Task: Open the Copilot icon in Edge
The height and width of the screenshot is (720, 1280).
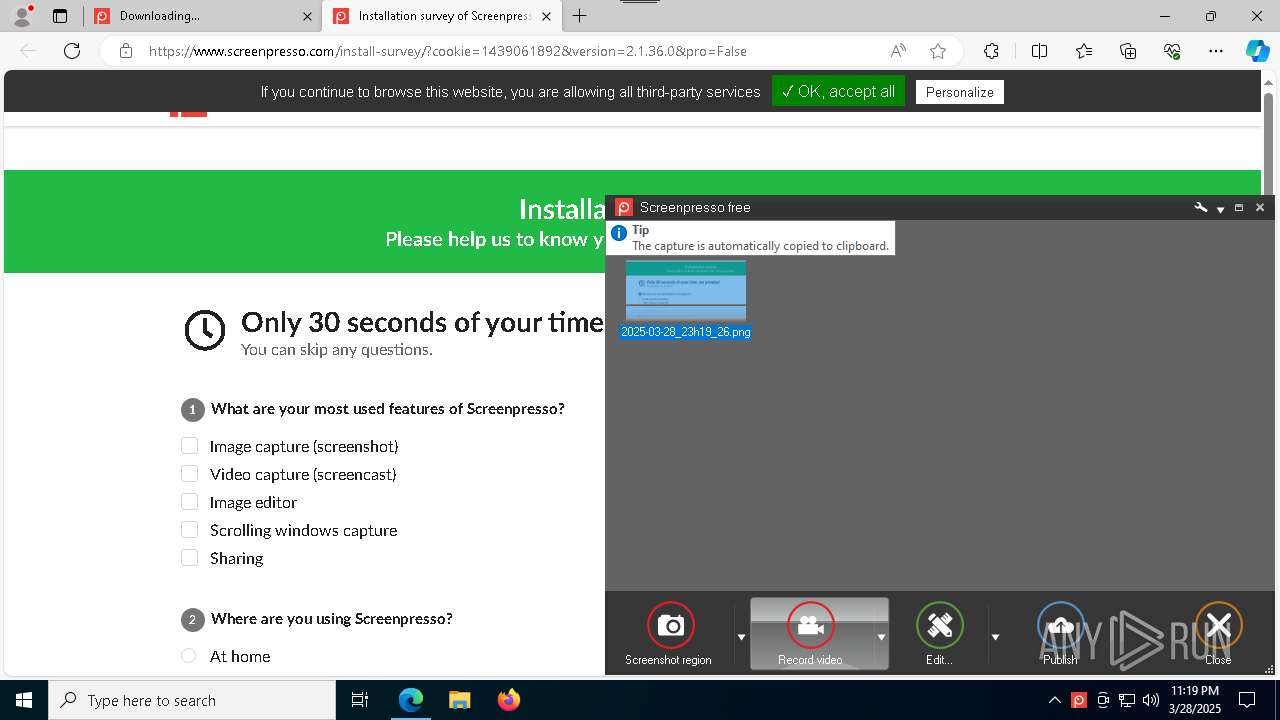Action: coord(1257,51)
